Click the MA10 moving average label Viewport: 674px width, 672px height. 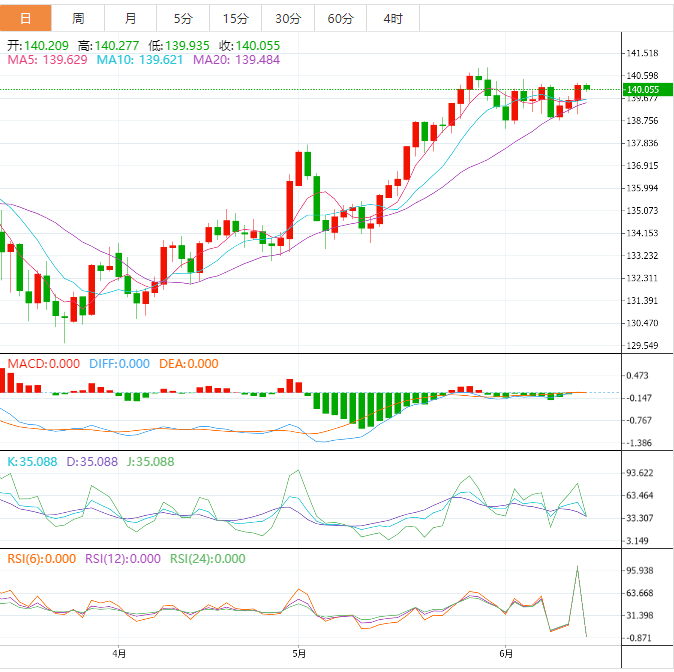[x=139, y=60]
